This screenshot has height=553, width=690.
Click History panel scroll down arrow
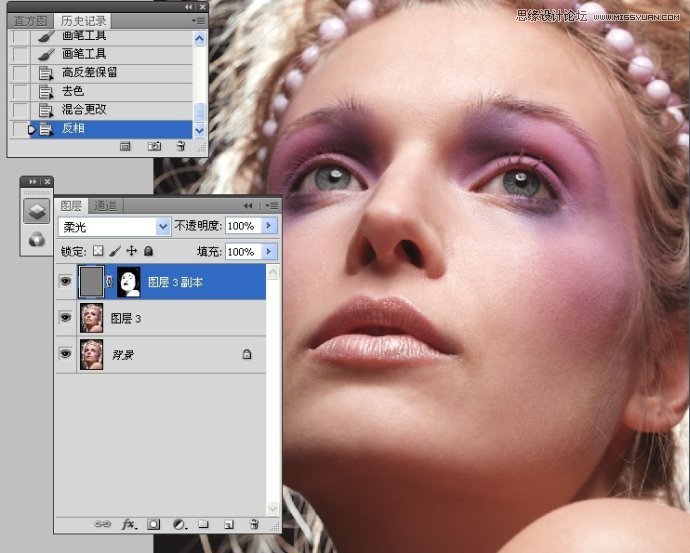click(199, 130)
